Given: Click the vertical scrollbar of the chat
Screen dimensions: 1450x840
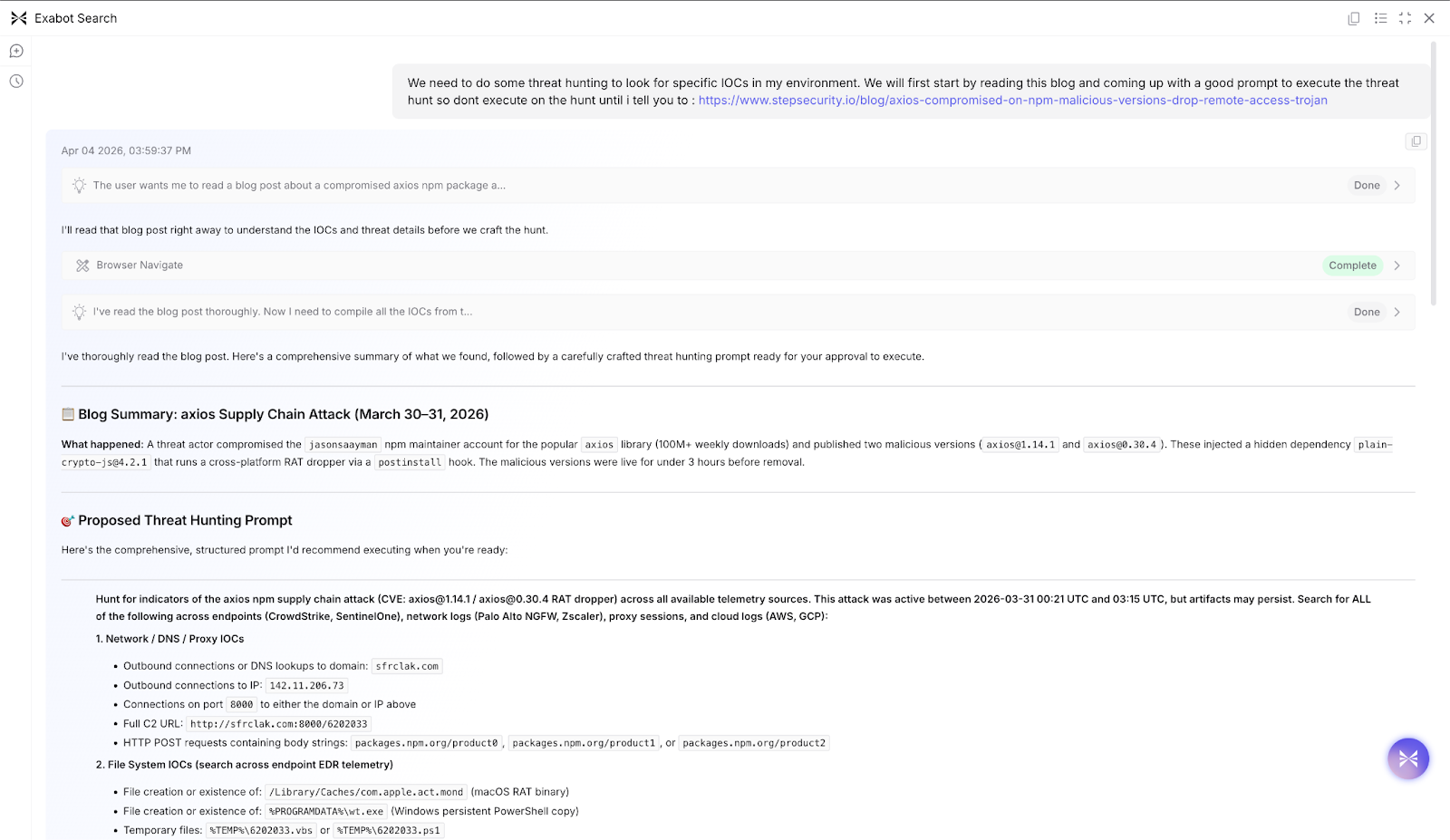Looking at the screenshot, I should [1433, 172].
